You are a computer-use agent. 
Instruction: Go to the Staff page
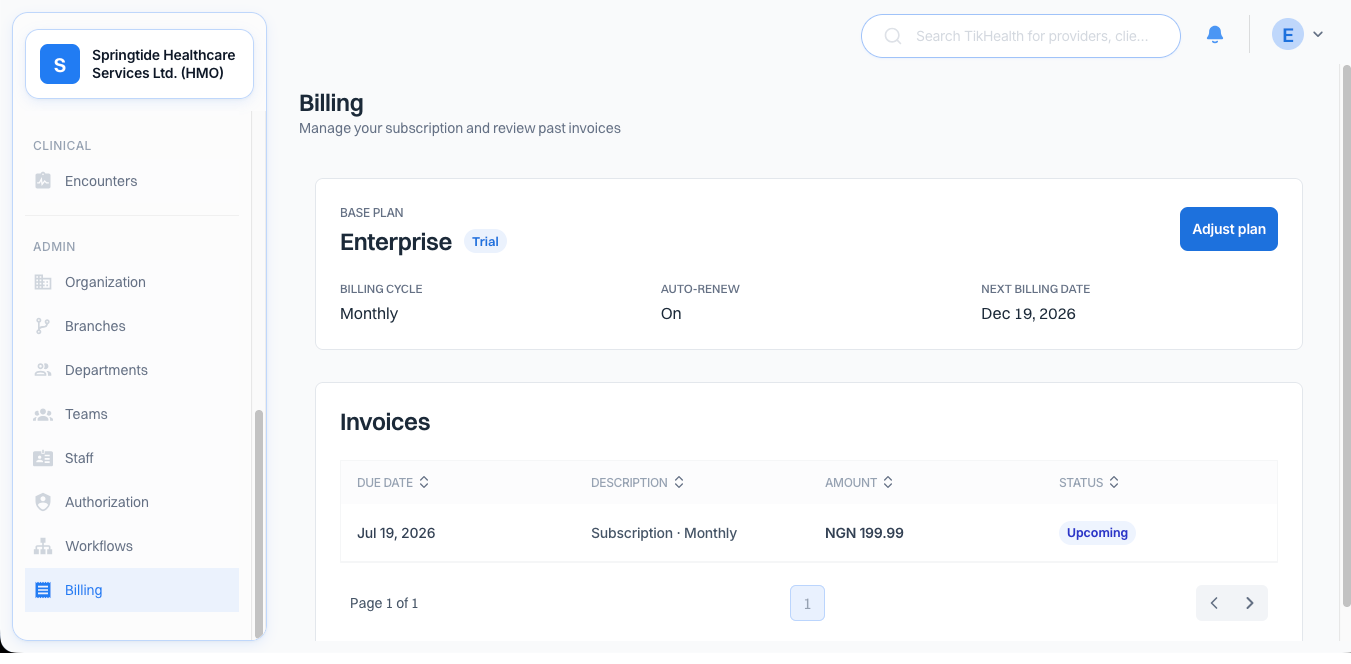132,458
